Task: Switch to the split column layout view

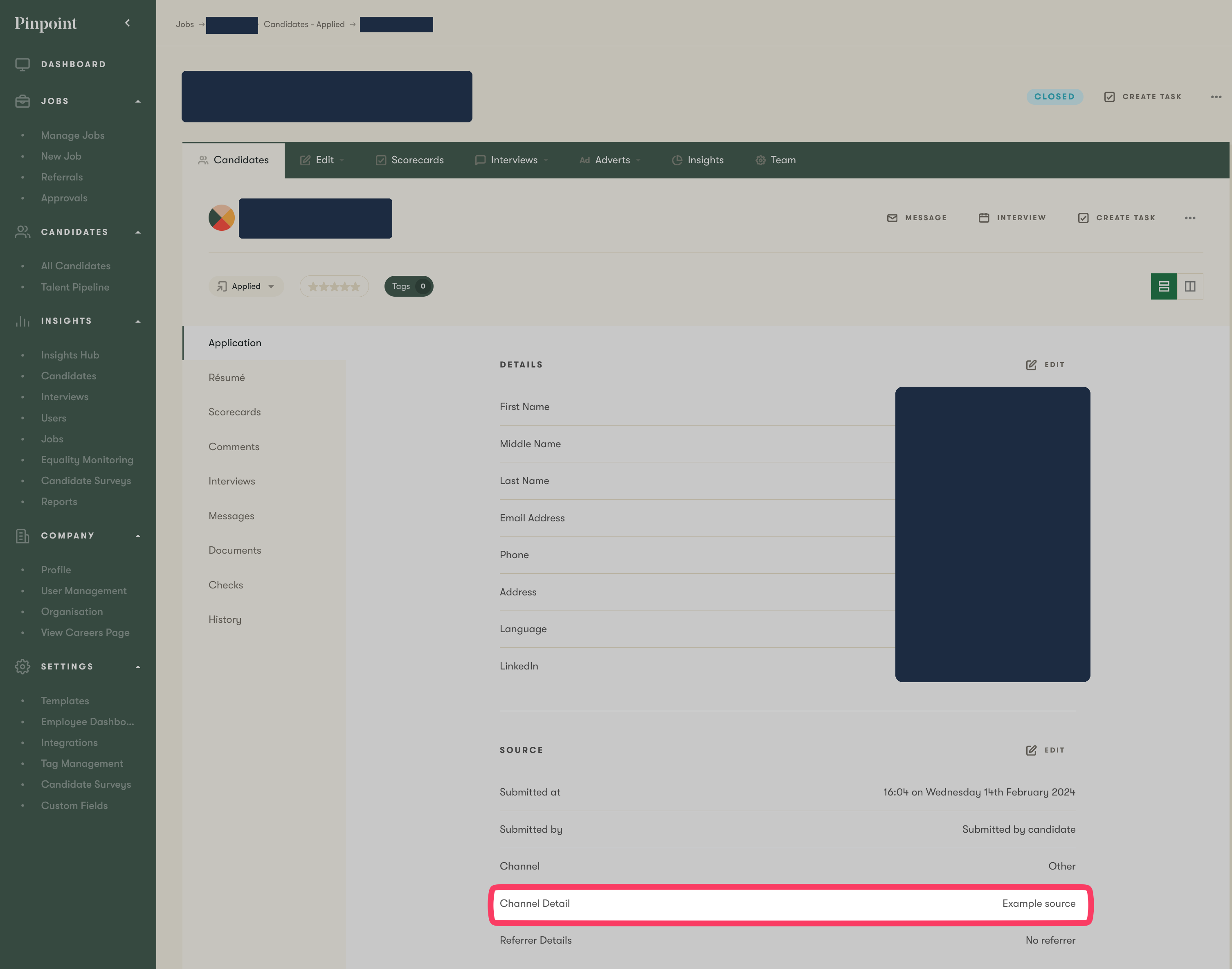Action: [1189, 286]
